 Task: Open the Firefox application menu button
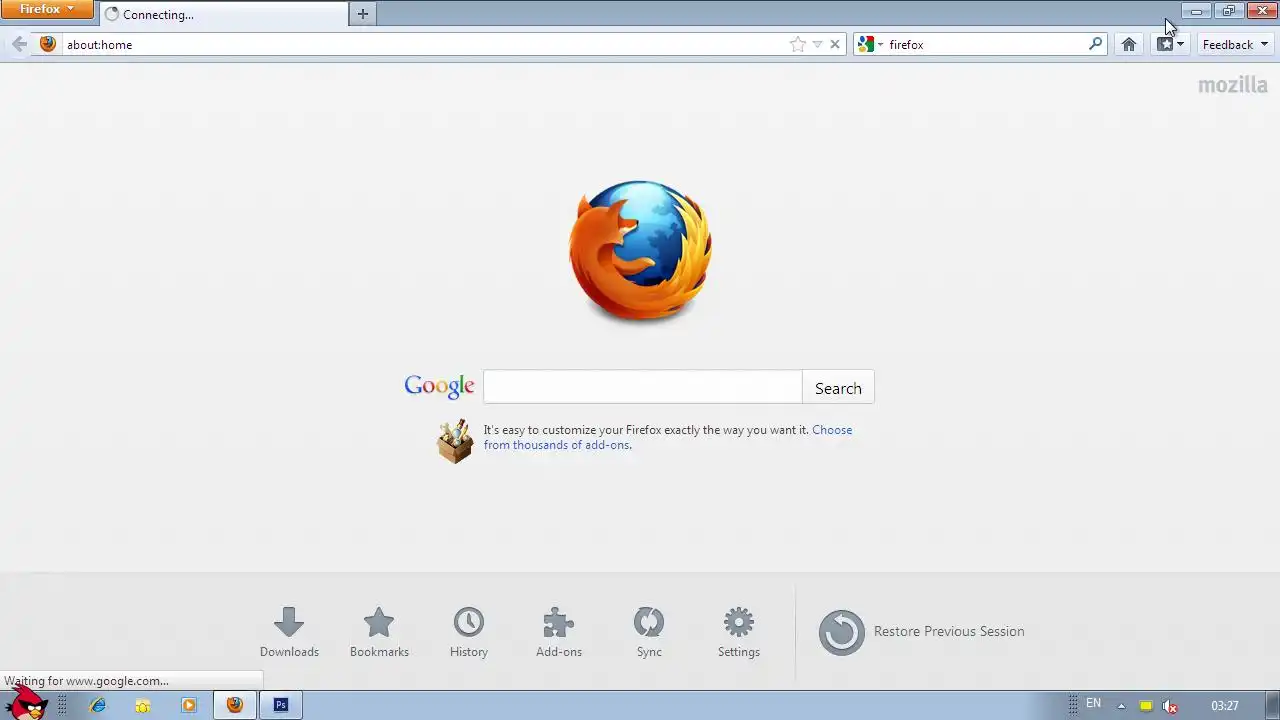click(x=47, y=9)
